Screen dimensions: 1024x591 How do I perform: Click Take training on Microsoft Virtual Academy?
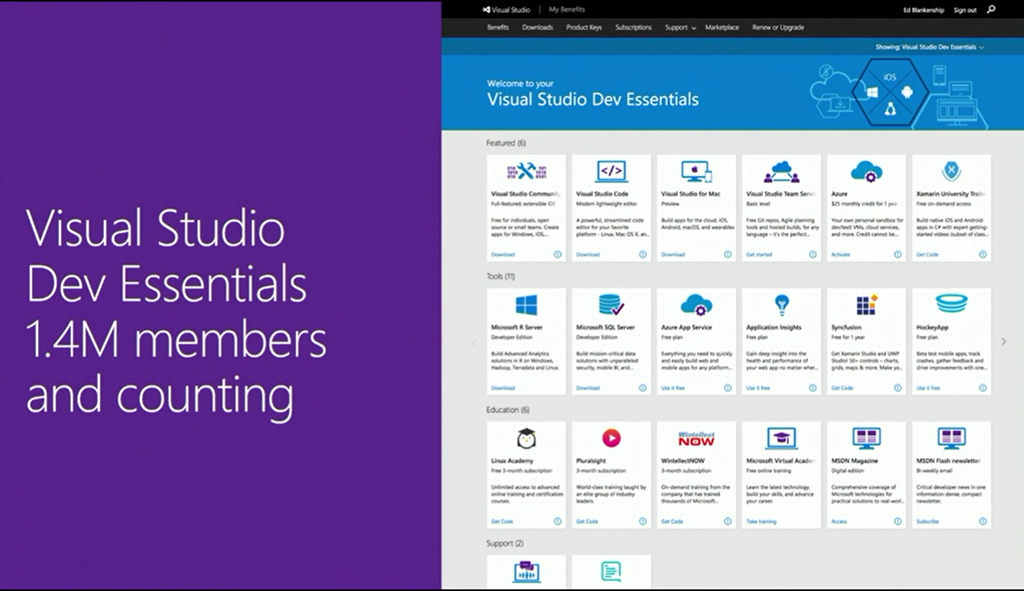pos(761,521)
